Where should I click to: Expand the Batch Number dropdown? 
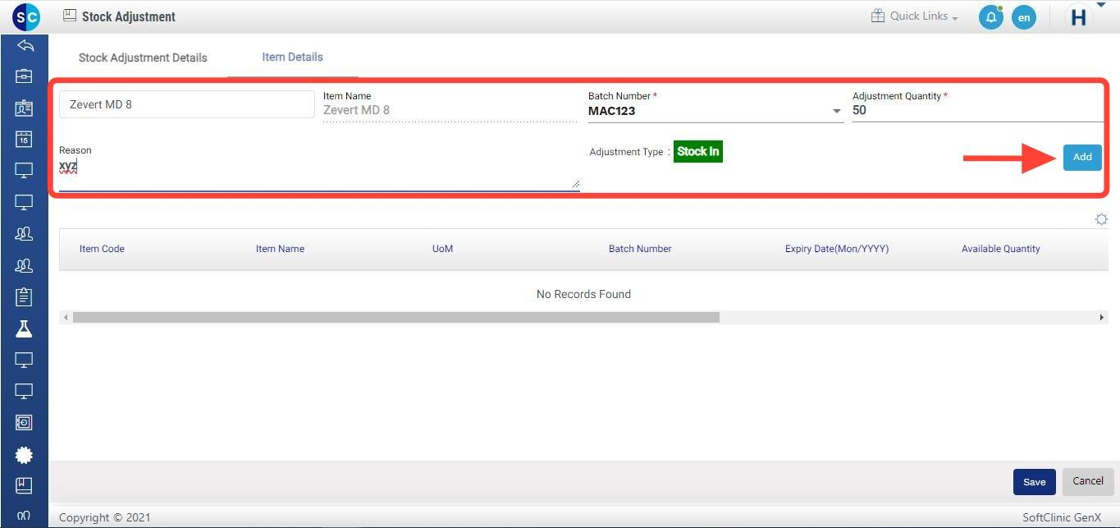click(836, 111)
